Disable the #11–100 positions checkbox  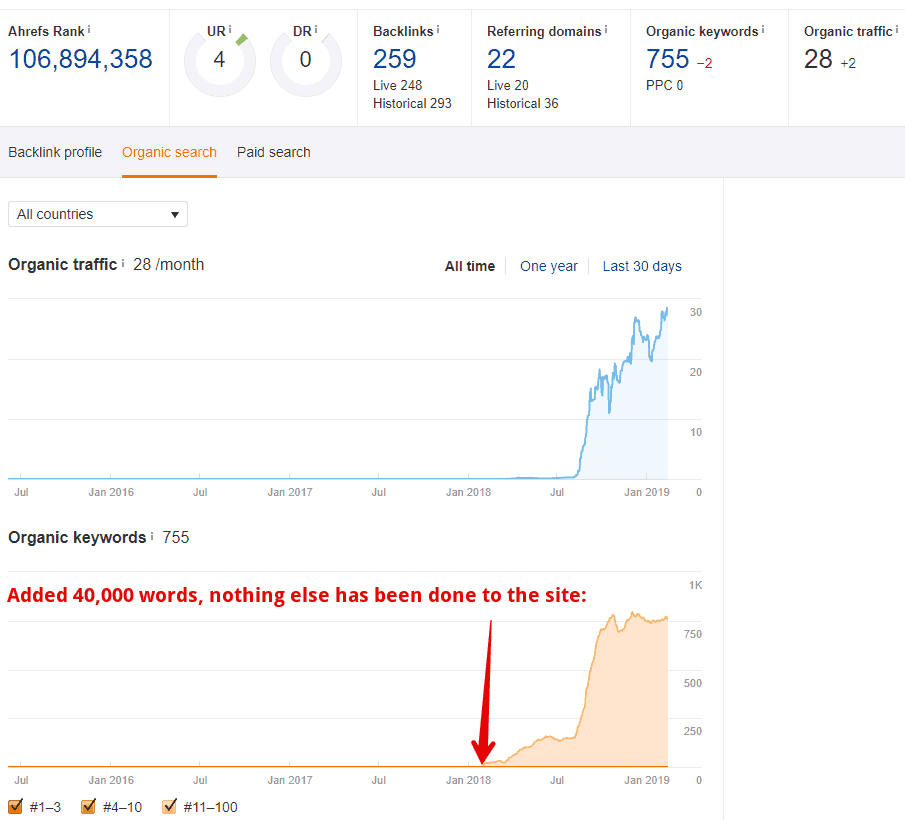pyautogui.click(x=168, y=807)
